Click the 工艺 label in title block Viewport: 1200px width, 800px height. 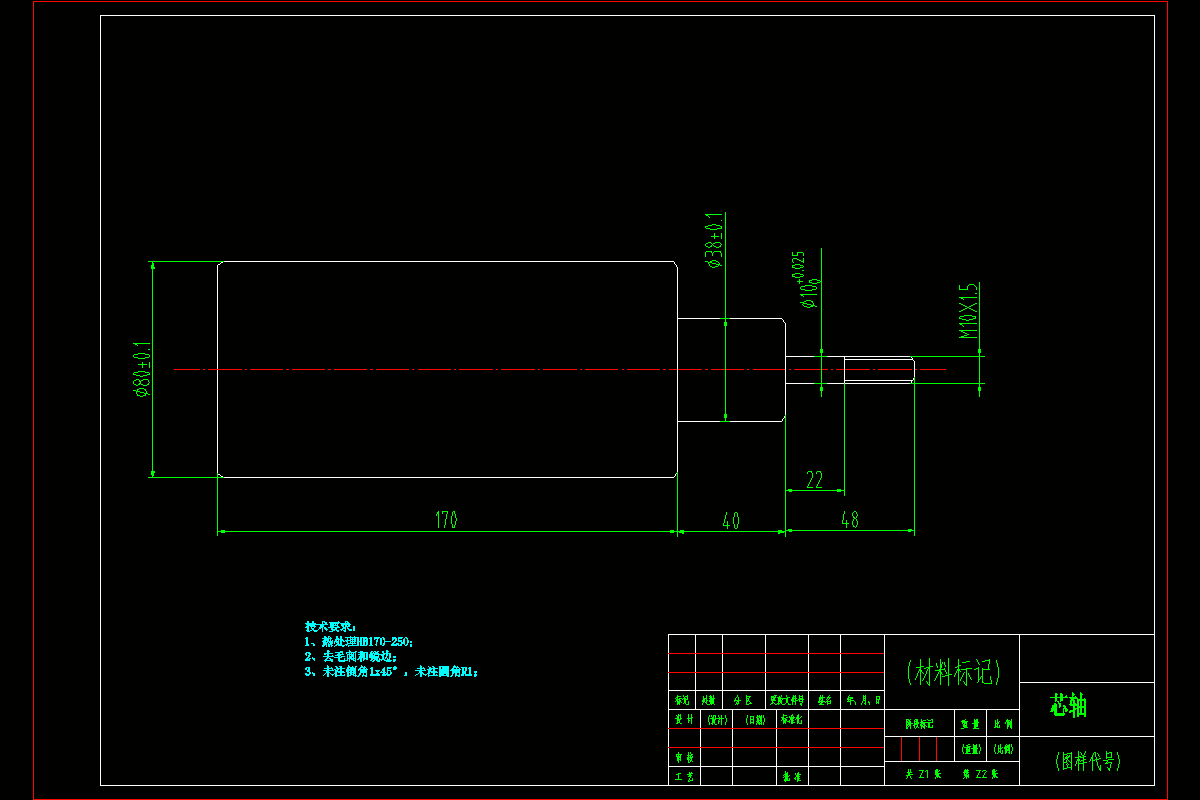pos(684,776)
